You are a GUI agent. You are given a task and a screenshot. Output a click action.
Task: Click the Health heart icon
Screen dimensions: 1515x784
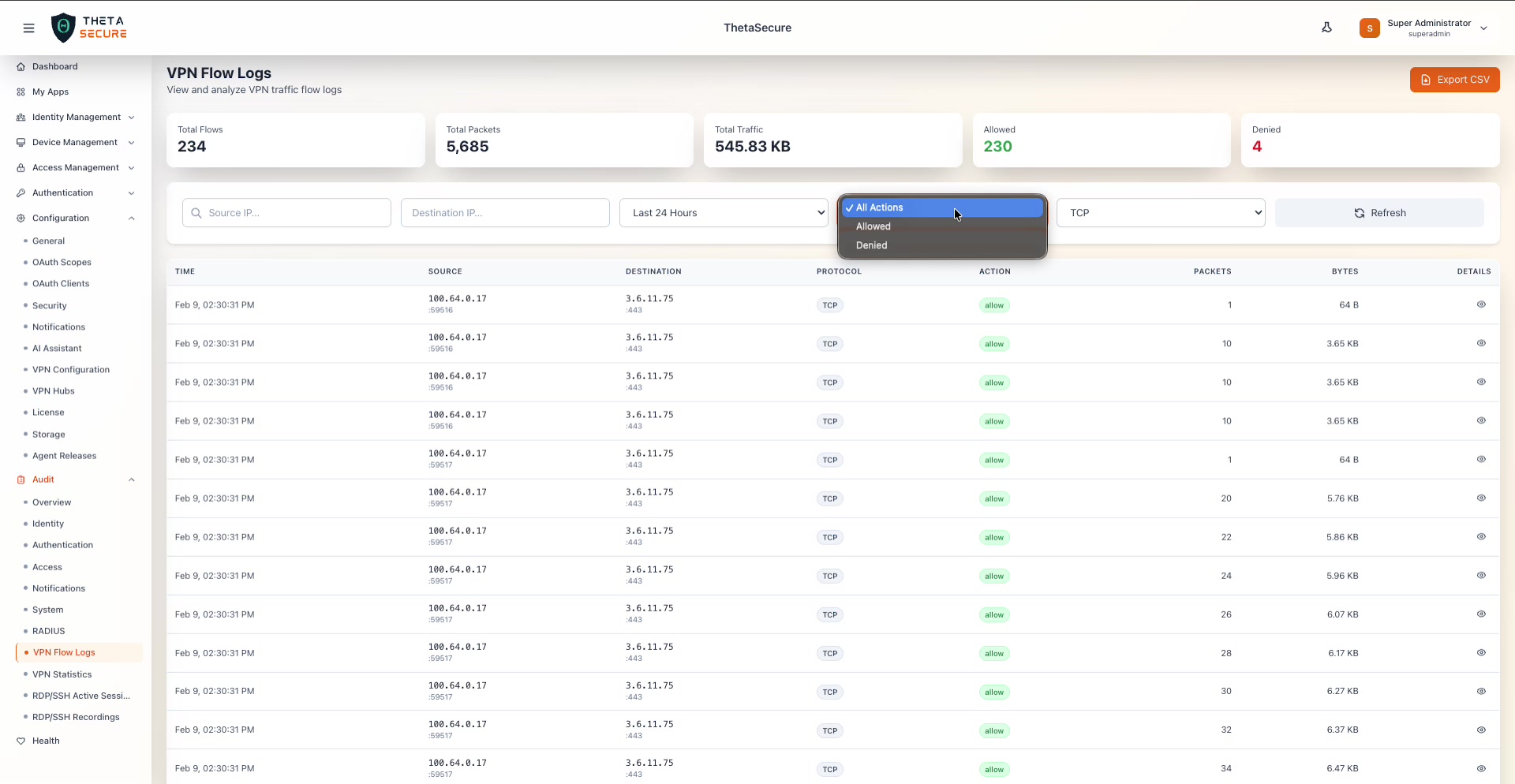pos(21,741)
